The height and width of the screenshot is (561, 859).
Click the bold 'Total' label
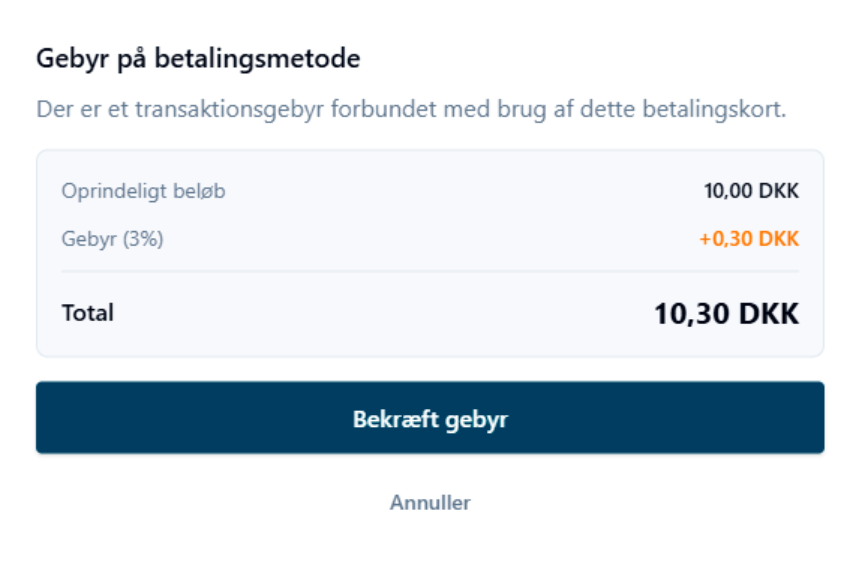tap(88, 313)
